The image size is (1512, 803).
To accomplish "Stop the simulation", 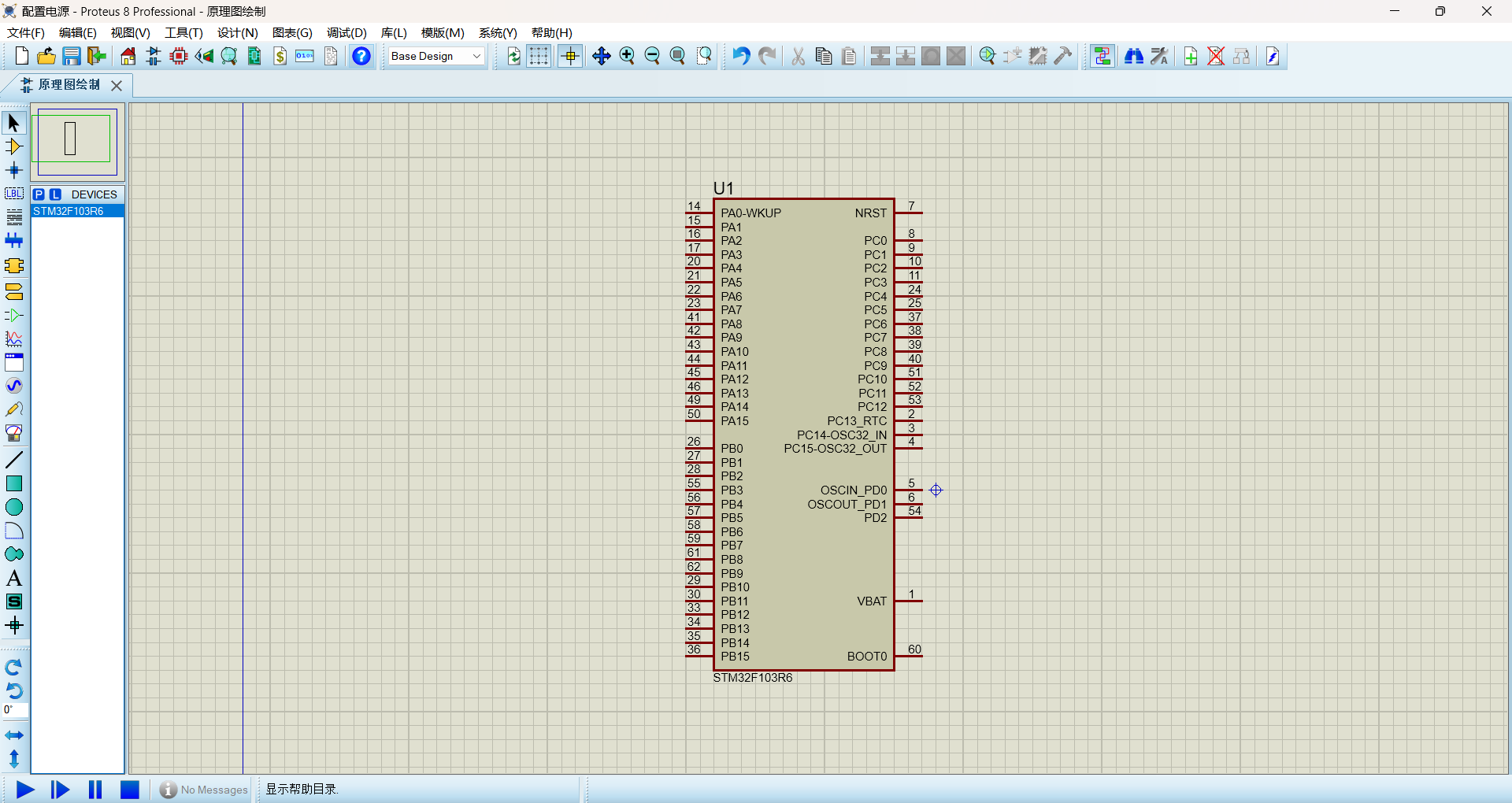I will click(130, 790).
